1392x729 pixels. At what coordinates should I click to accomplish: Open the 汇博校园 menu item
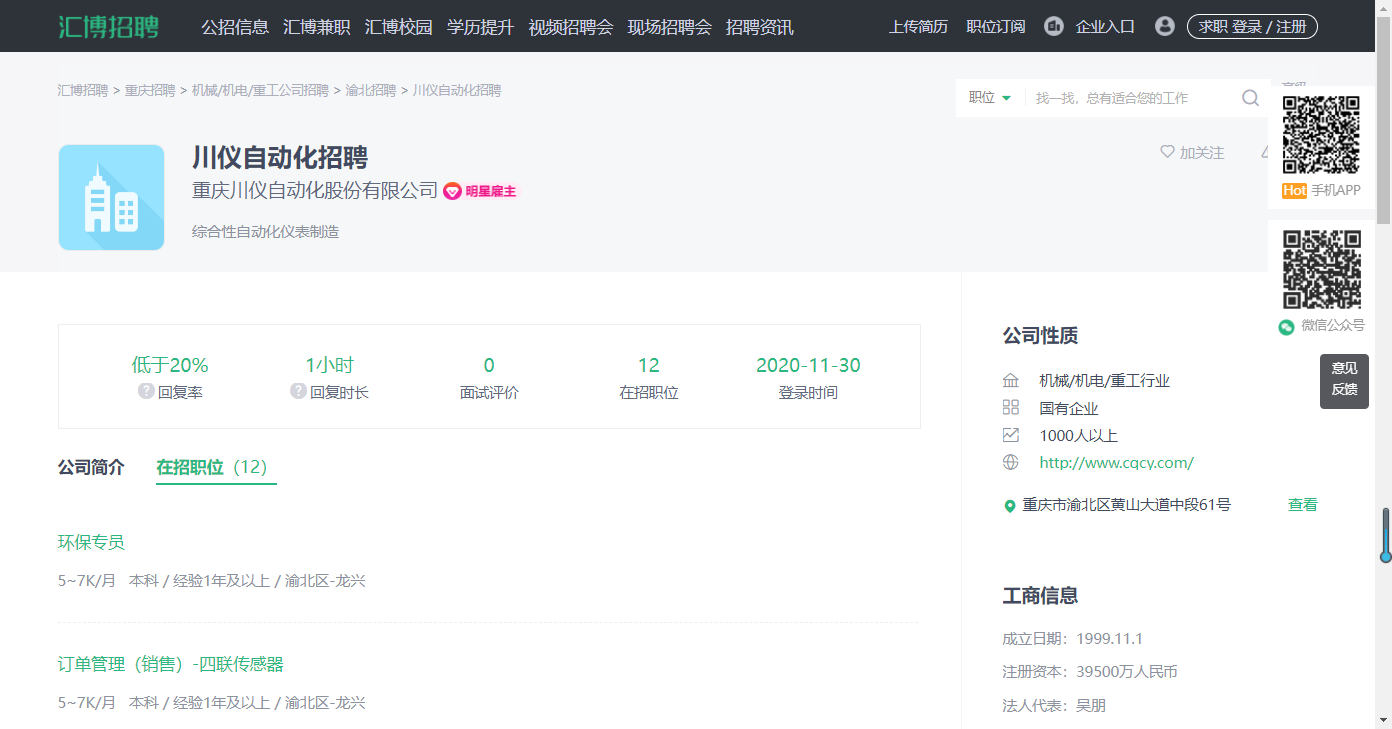(399, 27)
